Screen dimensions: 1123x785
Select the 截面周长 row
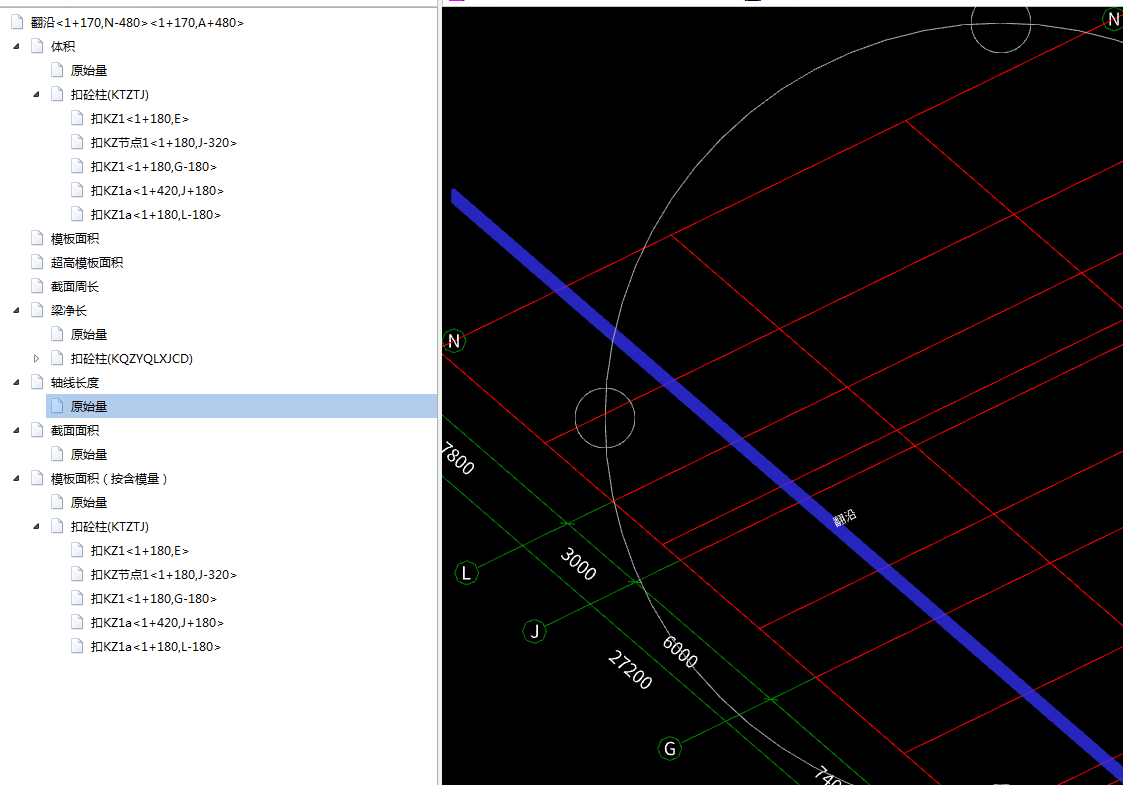[74, 286]
